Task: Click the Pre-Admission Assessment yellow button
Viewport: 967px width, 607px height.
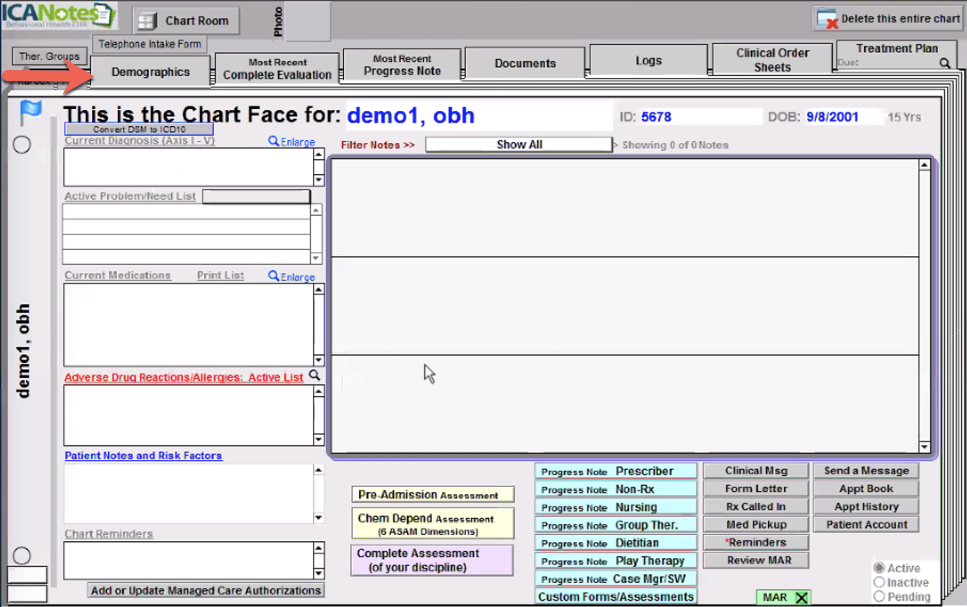Action: coord(432,495)
